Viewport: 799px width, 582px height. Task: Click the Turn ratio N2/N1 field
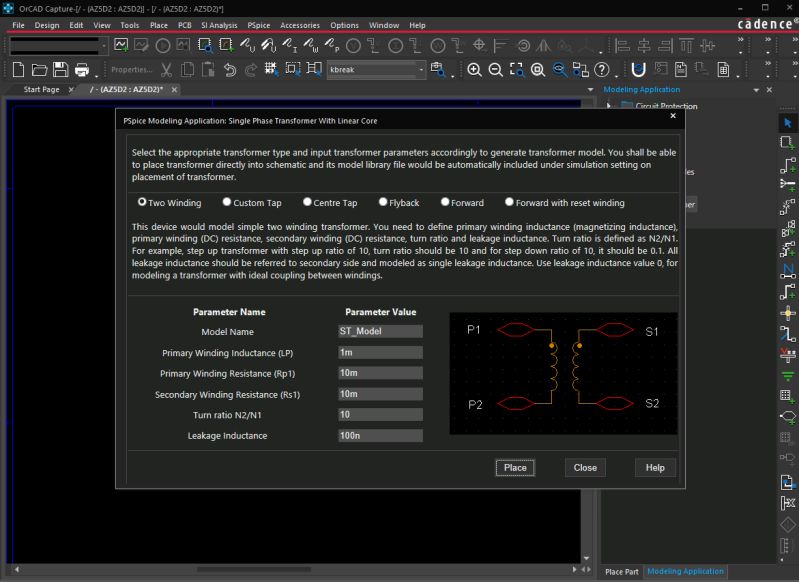[x=380, y=414]
